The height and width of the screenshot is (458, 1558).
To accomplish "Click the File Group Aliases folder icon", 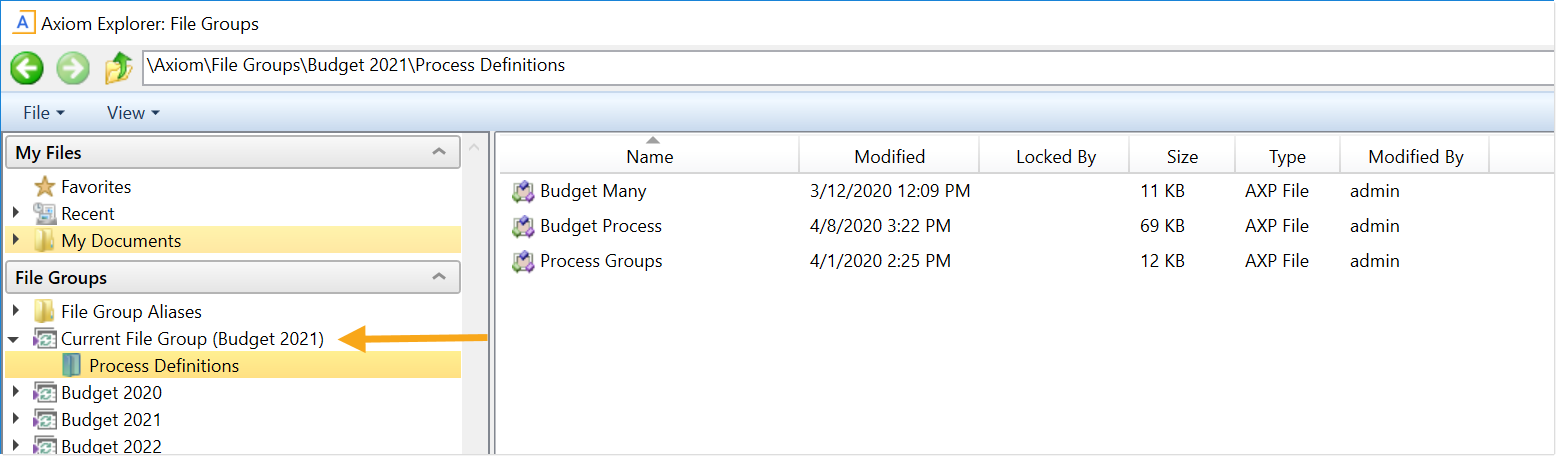I will 45,312.
